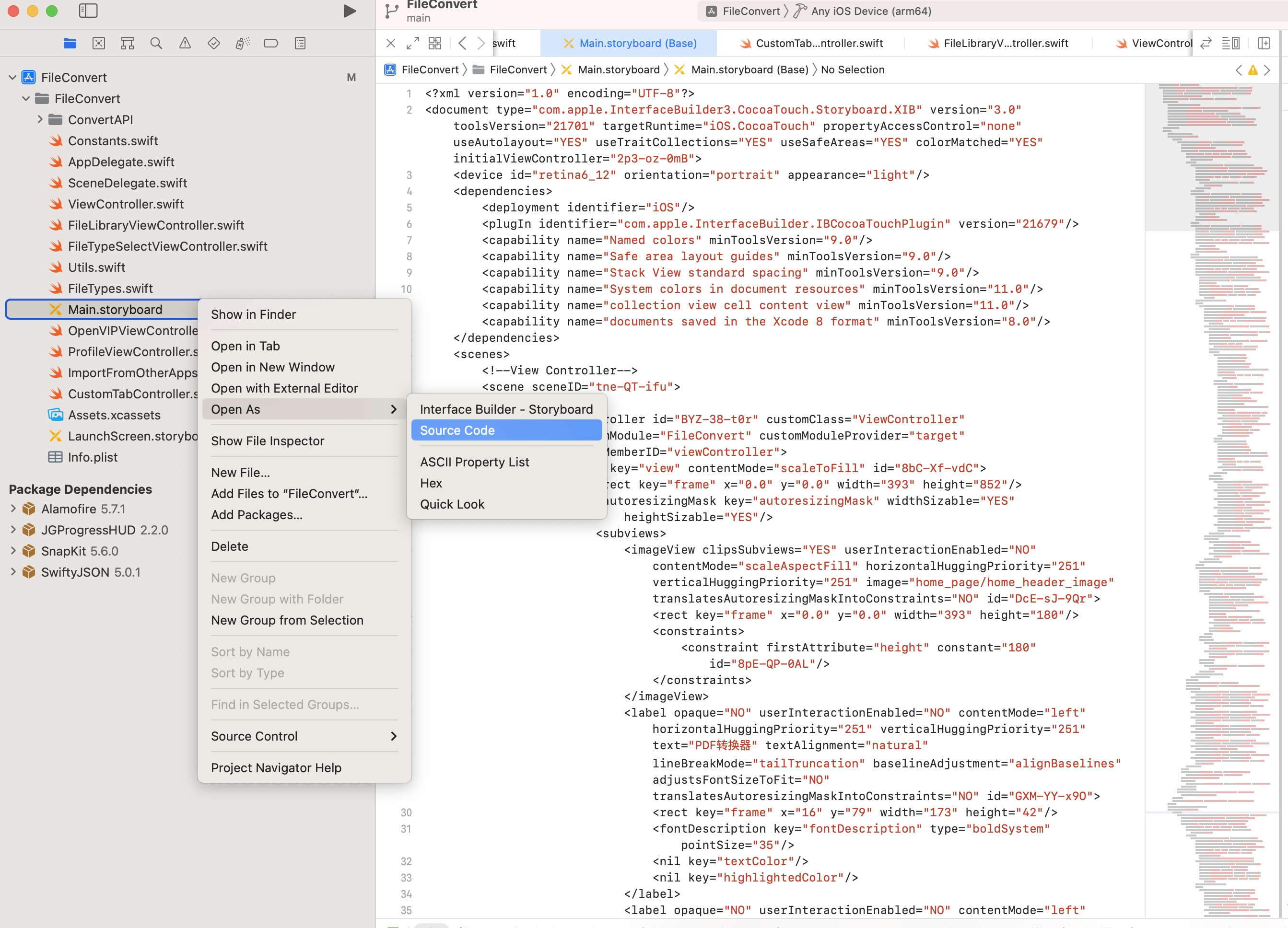This screenshot has width=1288, height=928.
Task: Toggle the navigator sidebar button
Action: pos(88,11)
